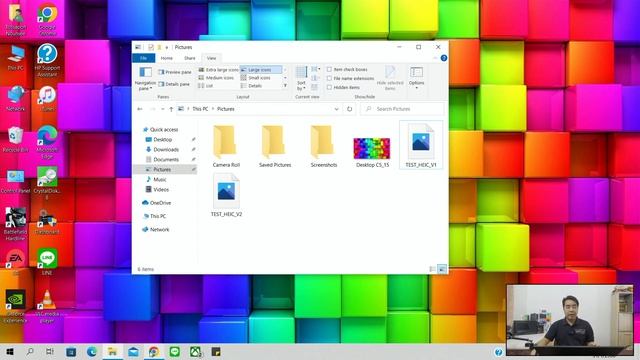Open the Sort by dropdown
Image resolution: width=640 pixels, height=360 pixels.
point(301,78)
